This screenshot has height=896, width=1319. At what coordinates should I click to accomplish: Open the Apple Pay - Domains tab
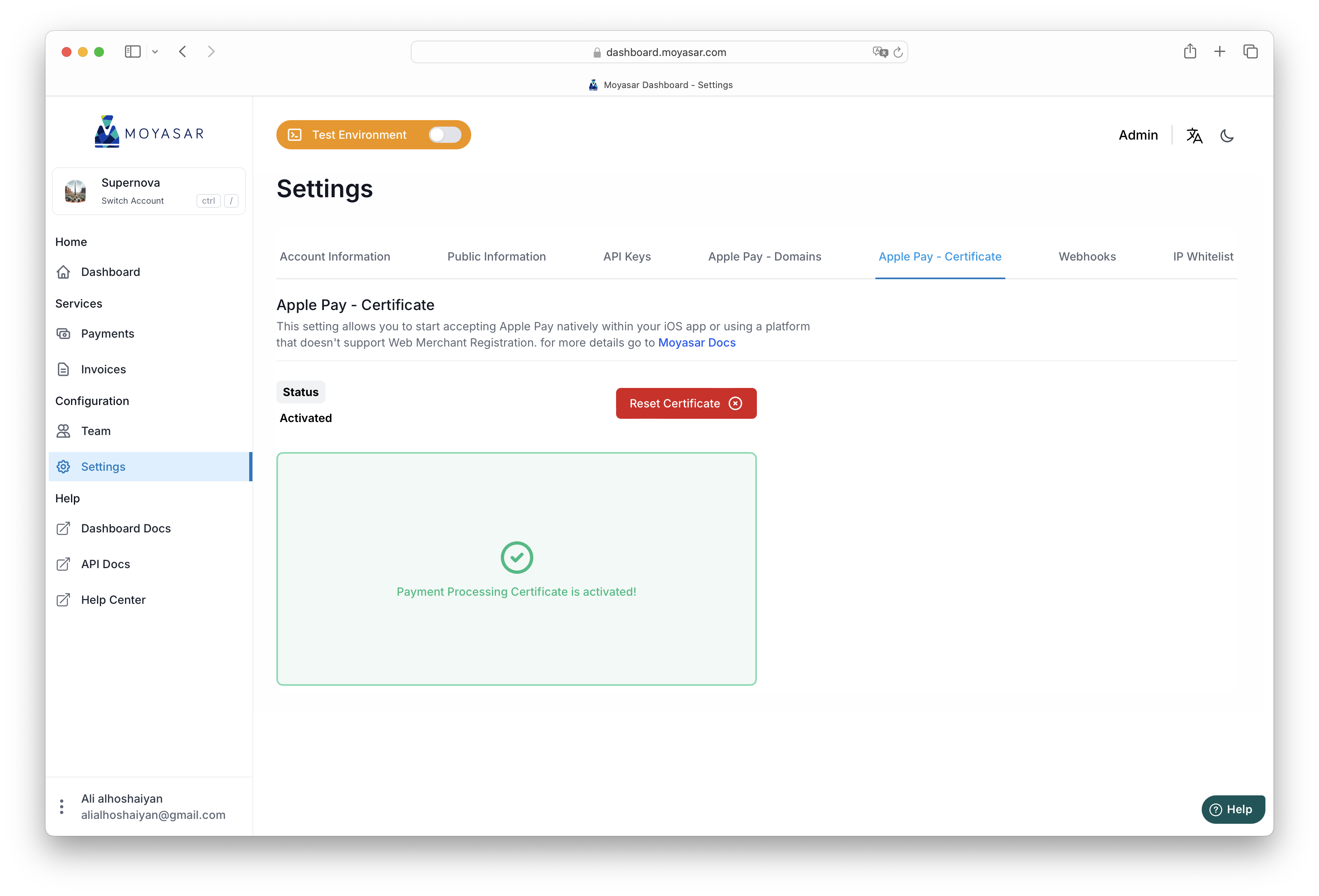tap(765, 256)
